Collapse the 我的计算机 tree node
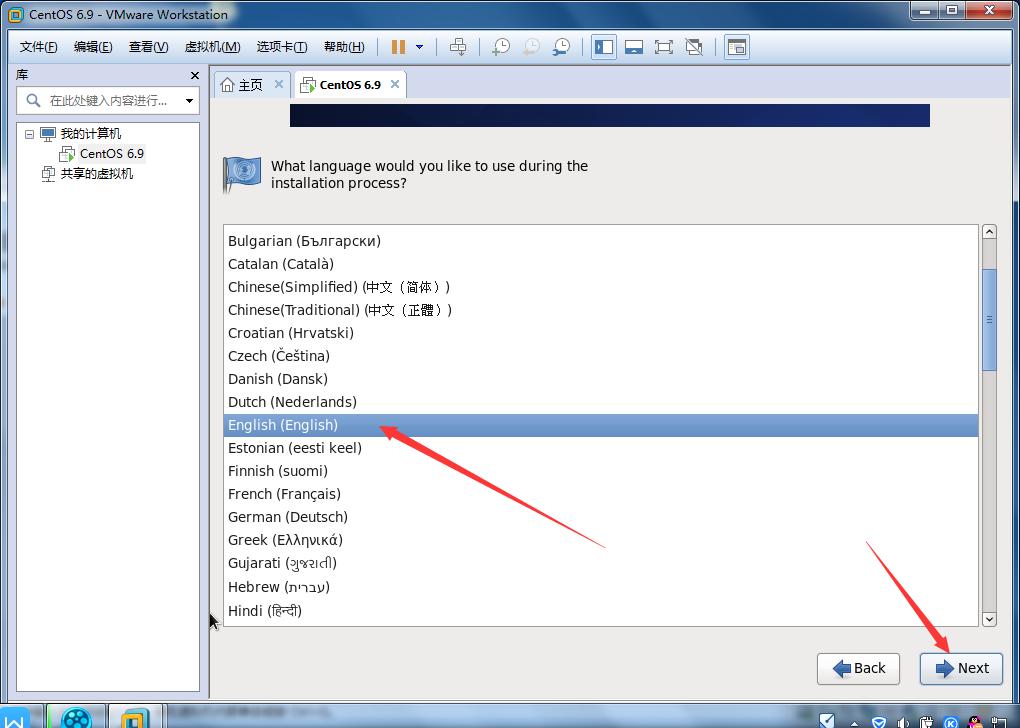 [29, 134]
